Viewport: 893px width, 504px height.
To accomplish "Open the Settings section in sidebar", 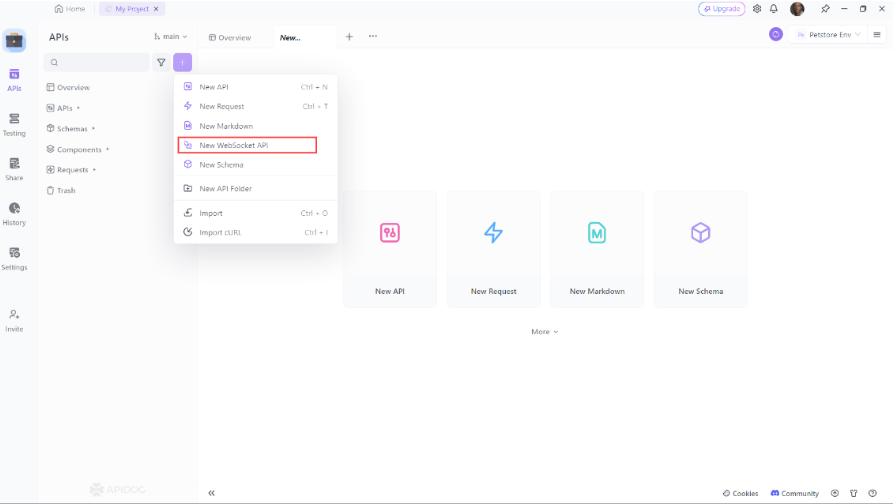I will (x=14, y=259).
